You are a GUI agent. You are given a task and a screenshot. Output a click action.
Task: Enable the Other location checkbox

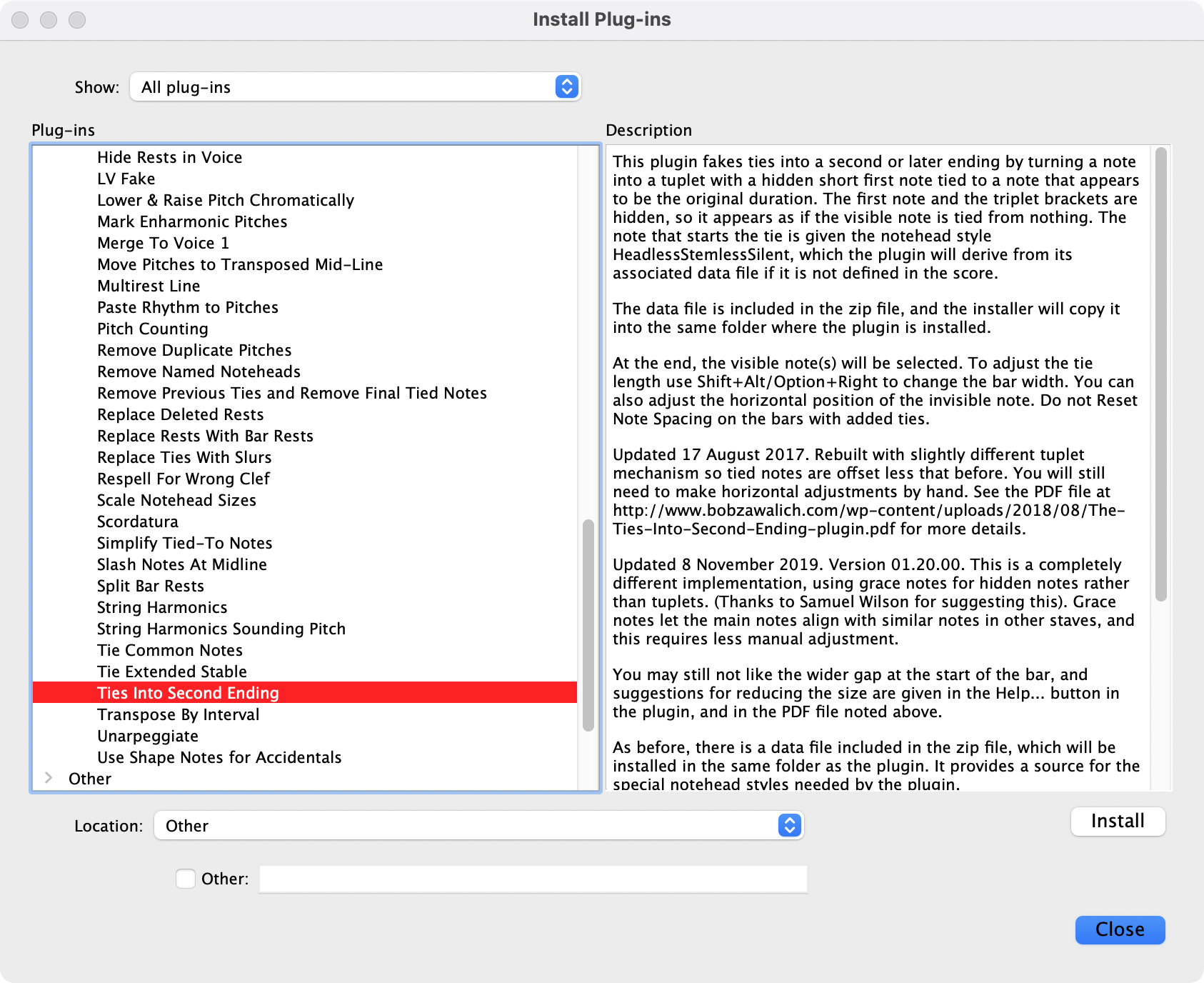coord(186,879)
